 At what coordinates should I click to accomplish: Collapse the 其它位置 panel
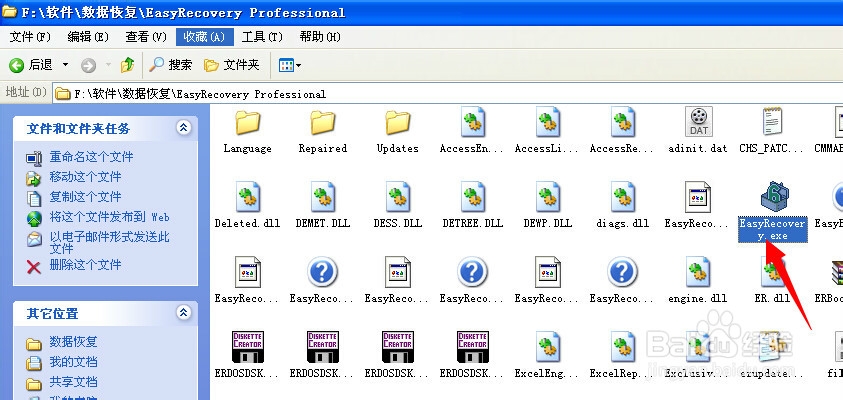pyautogui.click(x=184, y=312)
